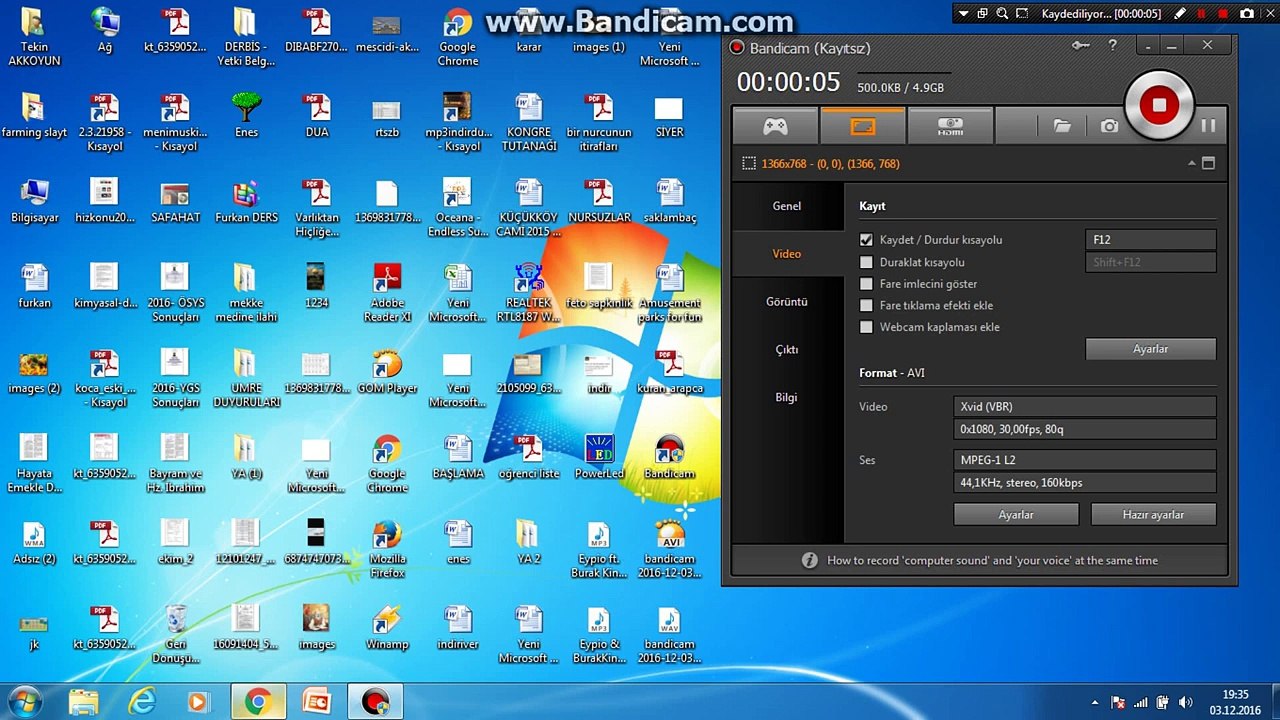The height and width of the screenshot is (720, 1280).
Task: Open the Bandicam output folder icon
Action: tap(1062, 126)
